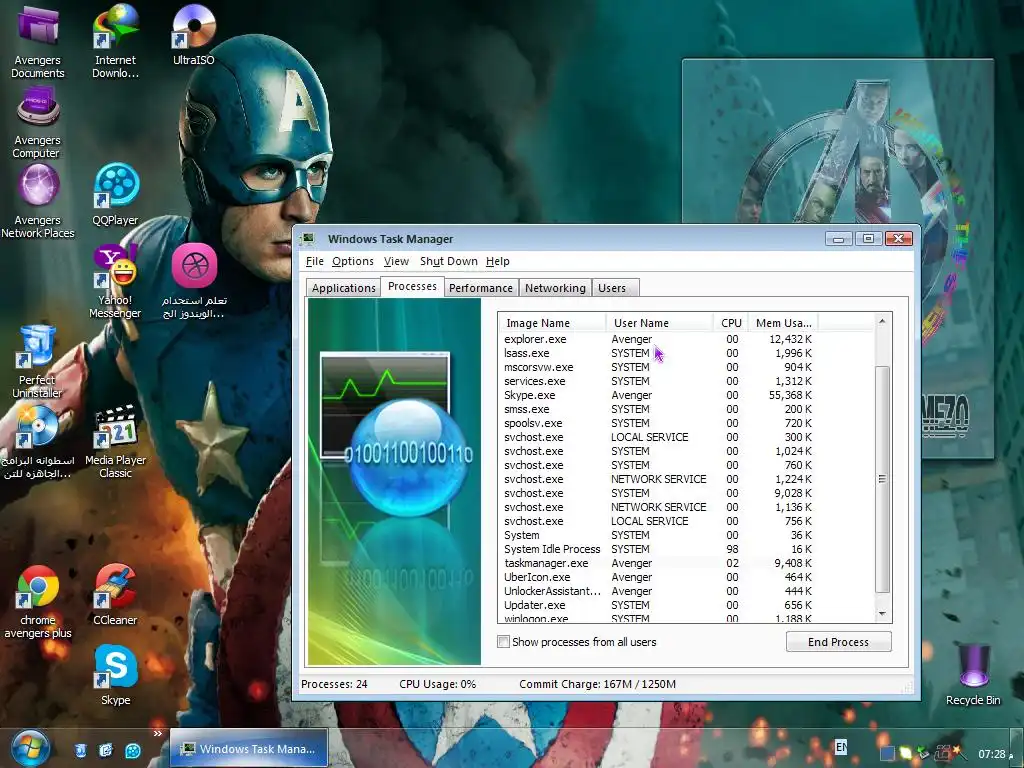
Task: Open the View menu
Action: pos(396,261)
